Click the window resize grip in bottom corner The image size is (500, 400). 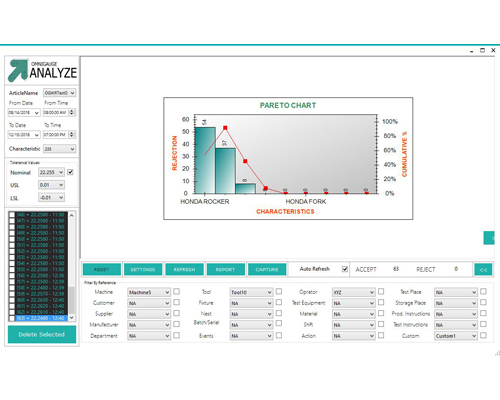point(497,353)
